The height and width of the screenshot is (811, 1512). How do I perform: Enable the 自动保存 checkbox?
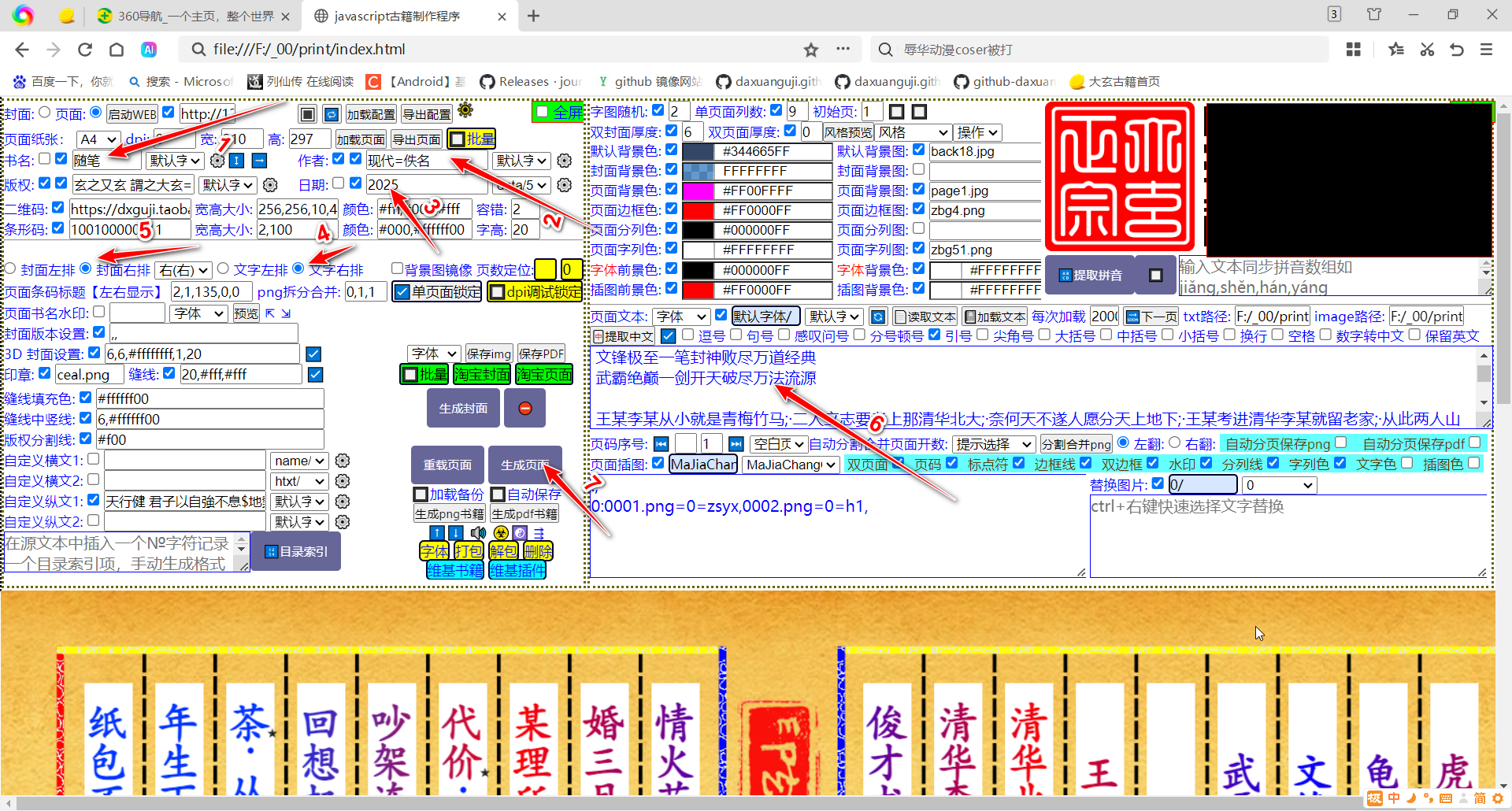click(x=498, y=494)
